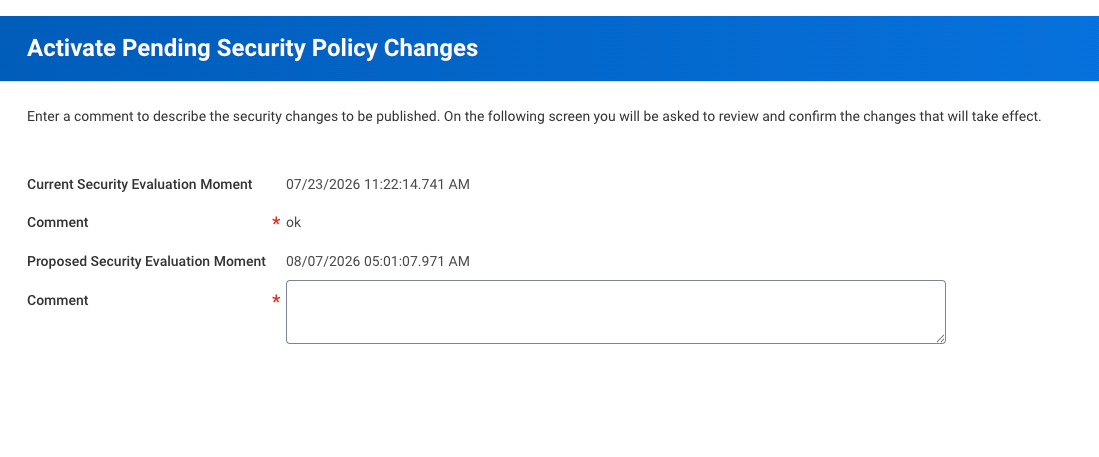This screenshot has height=457, width=1099.
Task: Click the Comment text area's corner grip
Action: click(940, 338)
